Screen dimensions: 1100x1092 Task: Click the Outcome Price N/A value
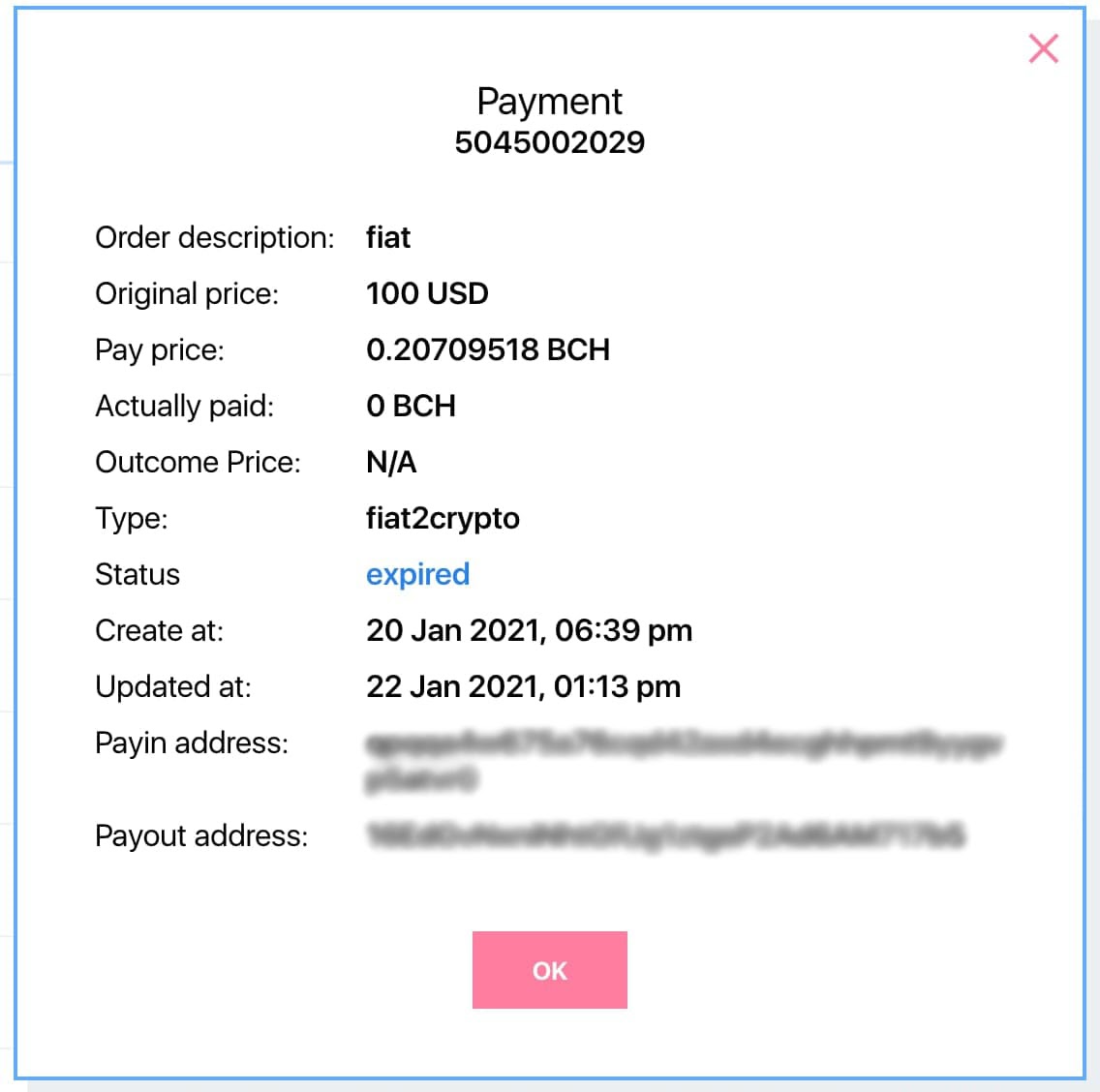point(391,462)
